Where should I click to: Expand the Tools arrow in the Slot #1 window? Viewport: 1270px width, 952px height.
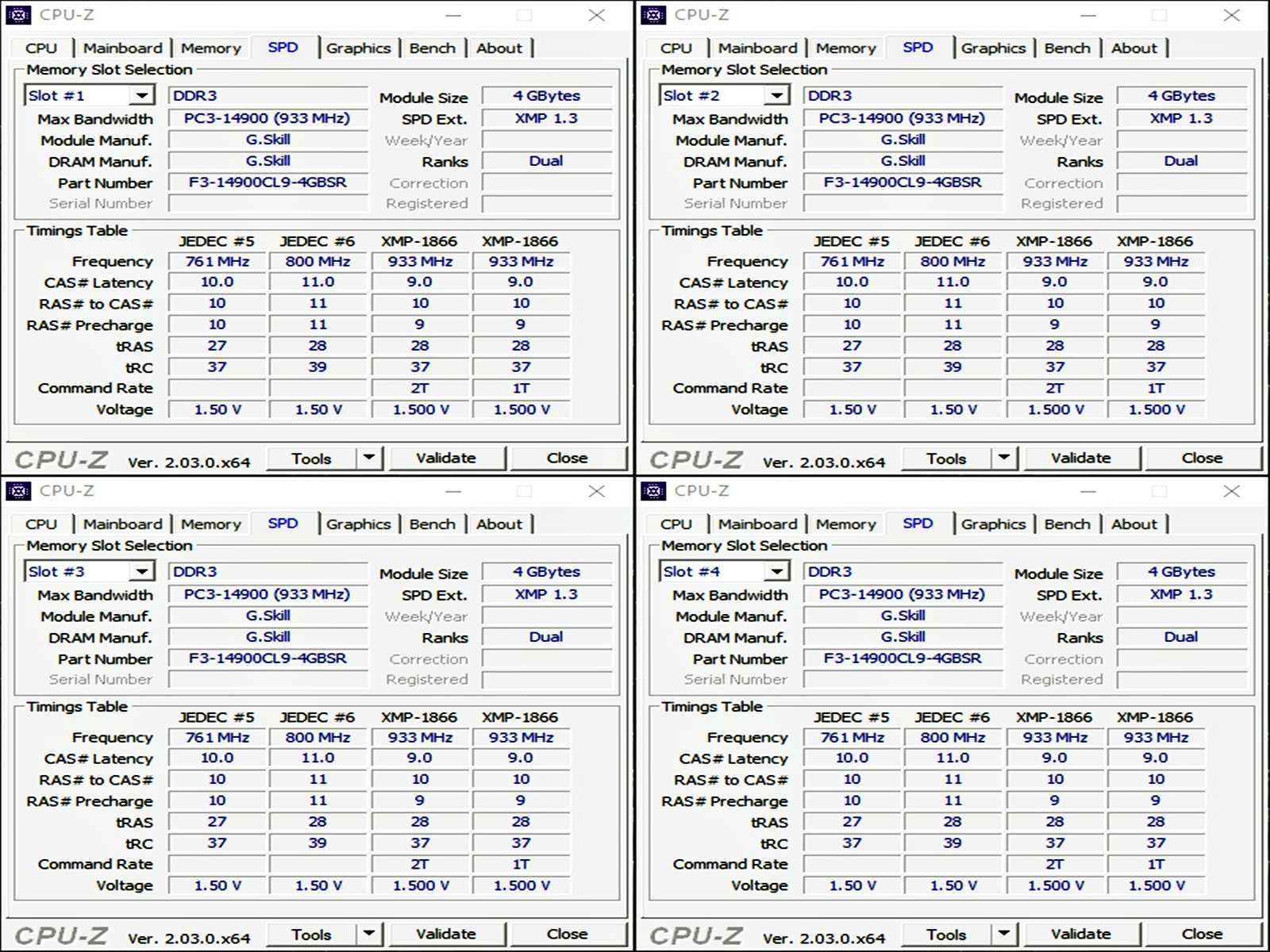[x=369, y=458]
